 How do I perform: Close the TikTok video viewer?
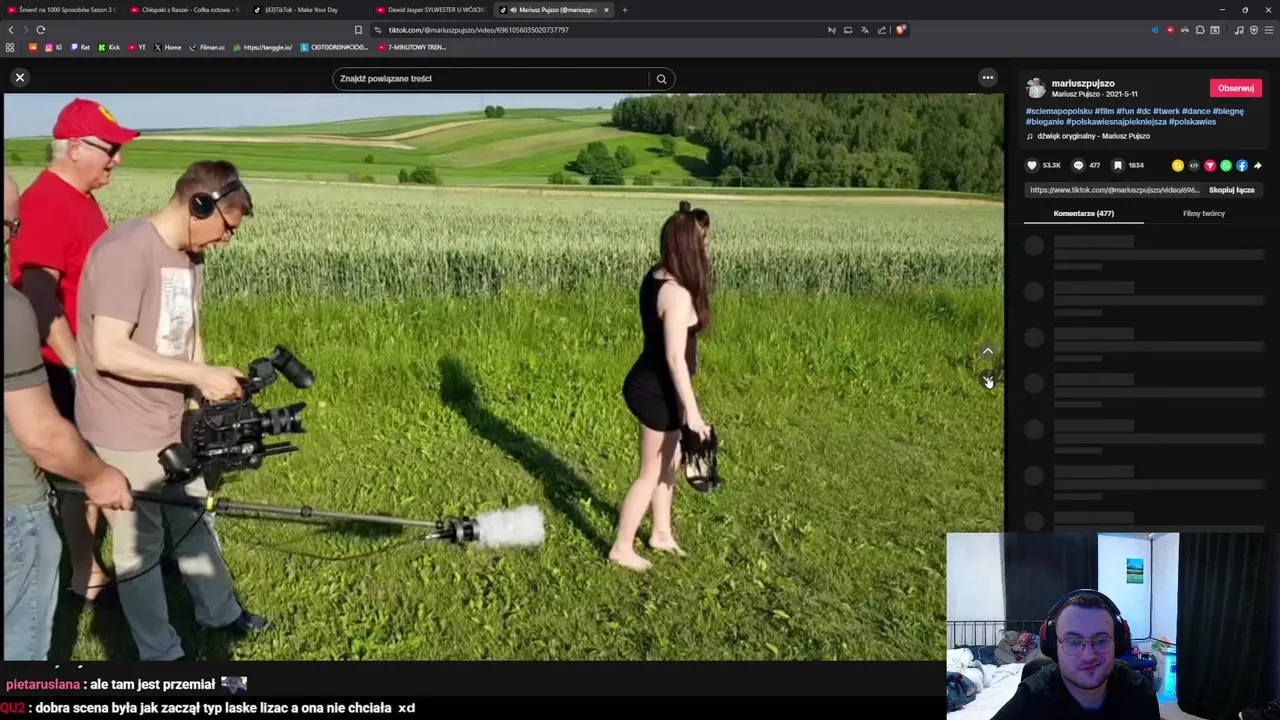click(19, 77)
